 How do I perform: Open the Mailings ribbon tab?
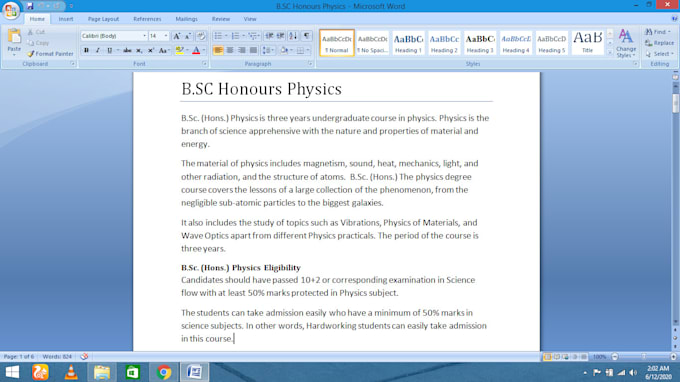click(x=186, y=19)
